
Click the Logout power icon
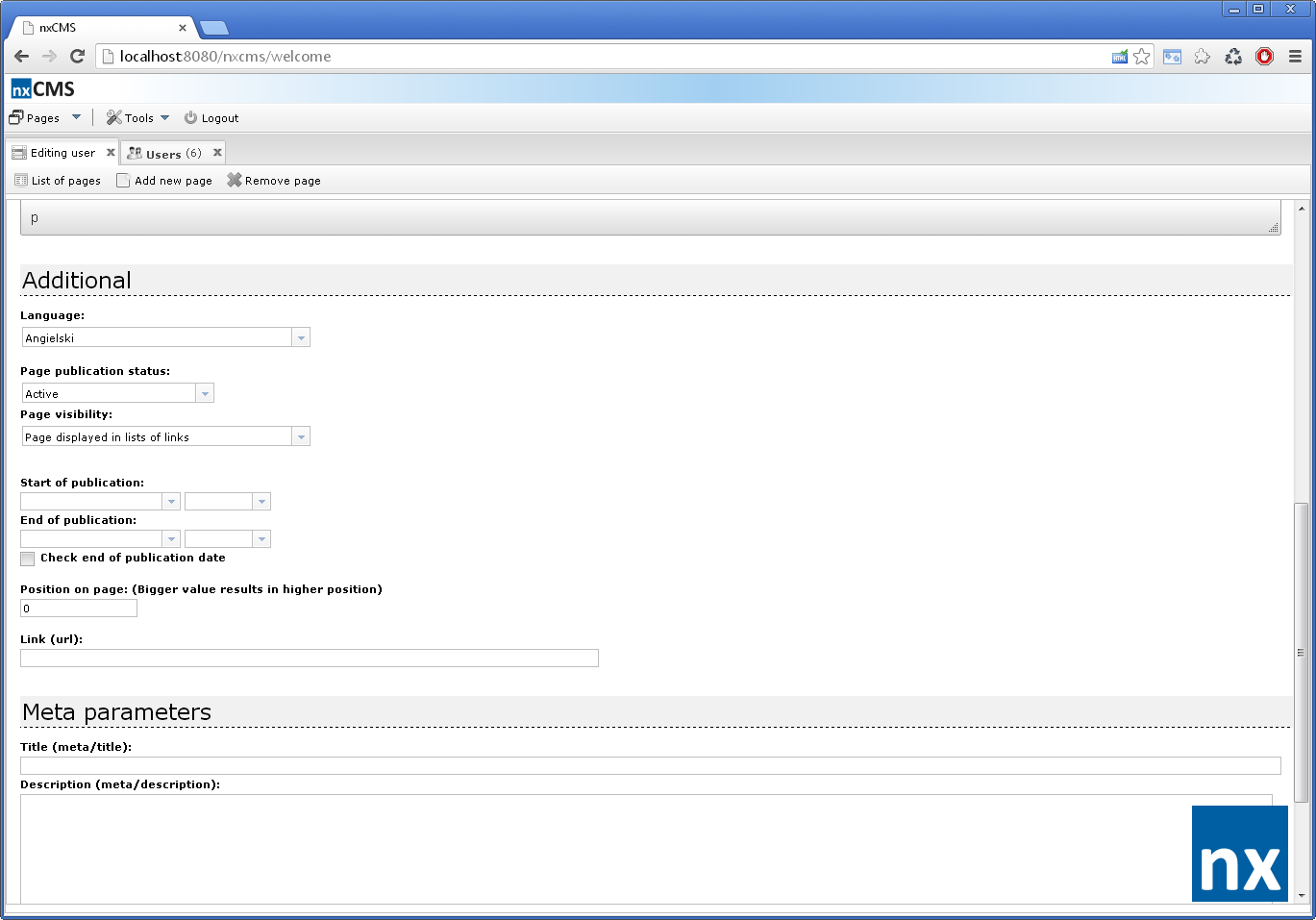tap(188, 117)
